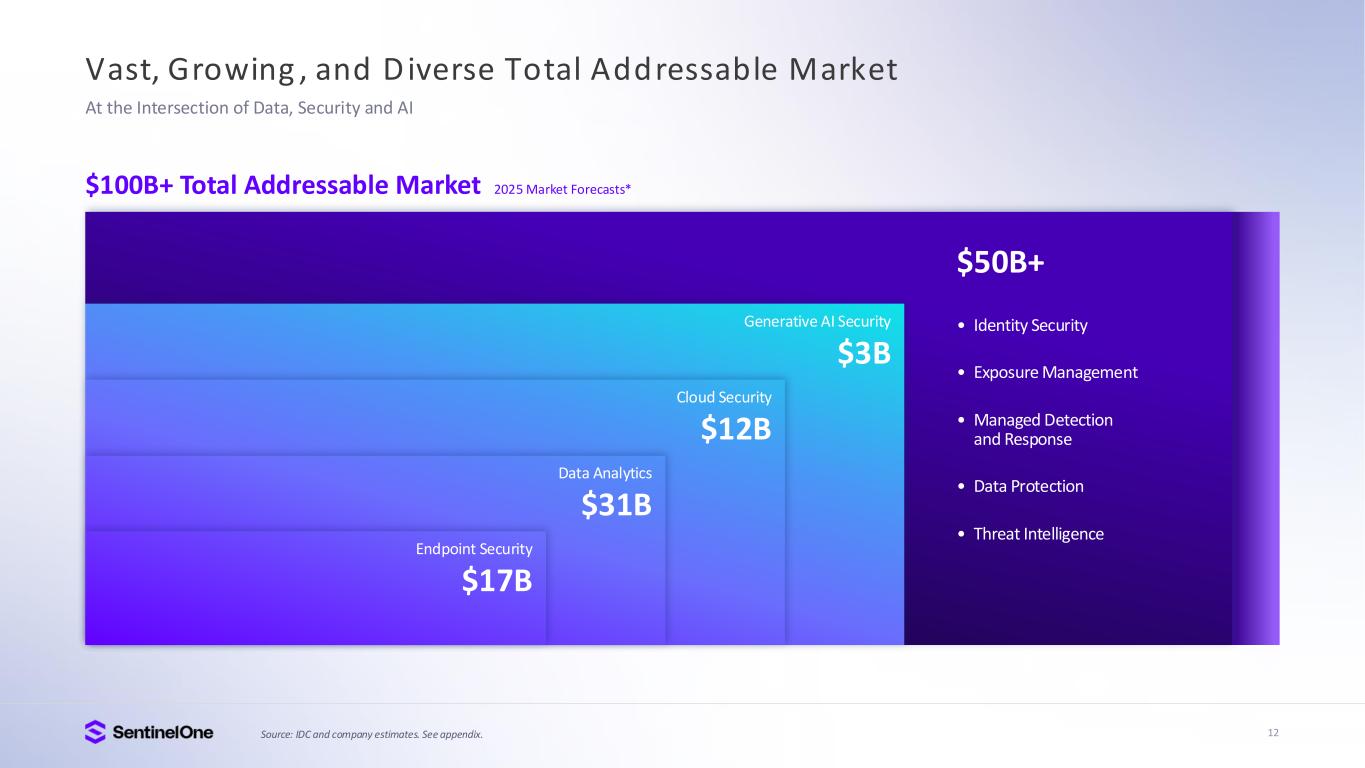
Task: Select the 'Exposure Management' bullet
Action: [1054, 373]
